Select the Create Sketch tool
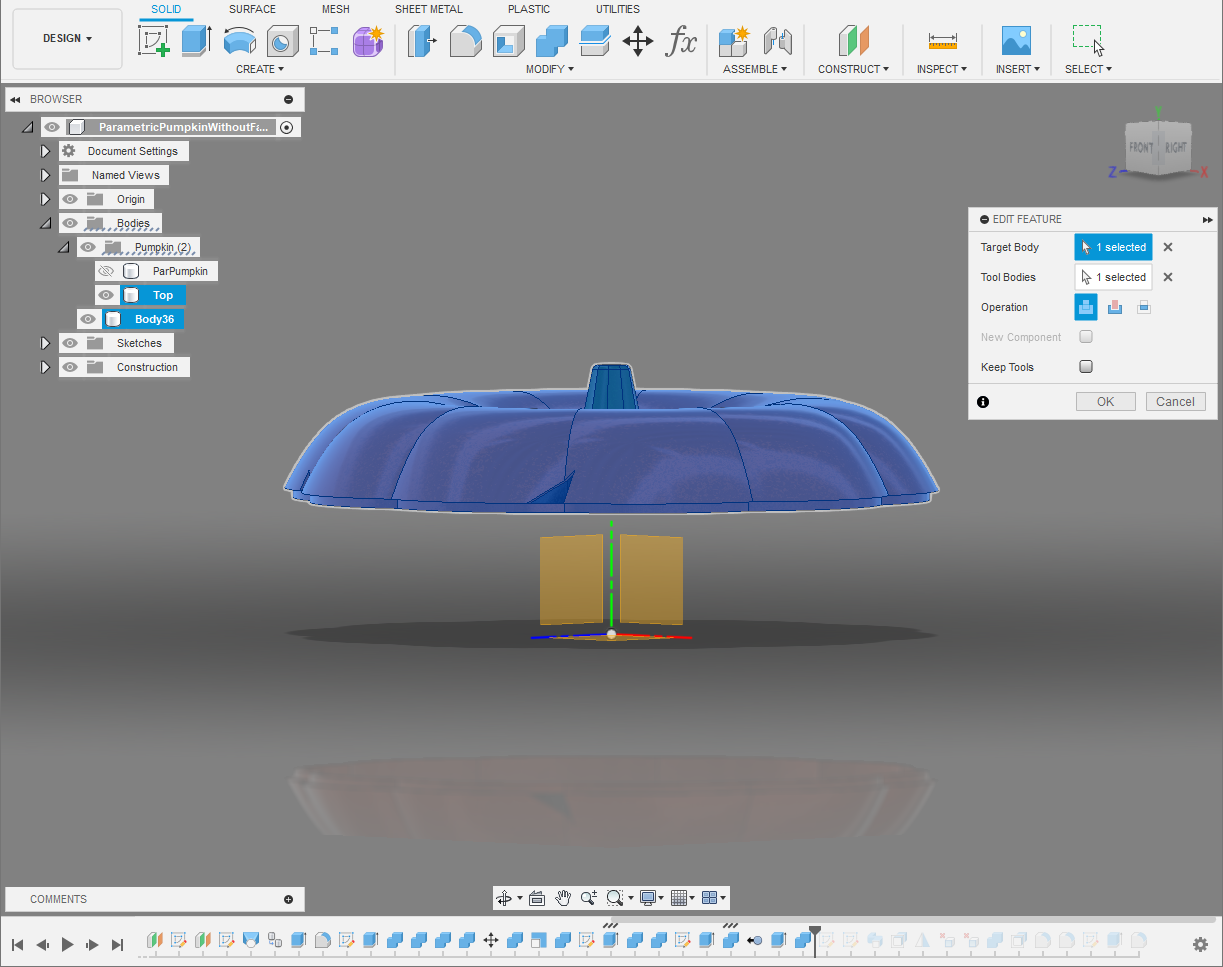1223x967 pixels. pos(153,41)
